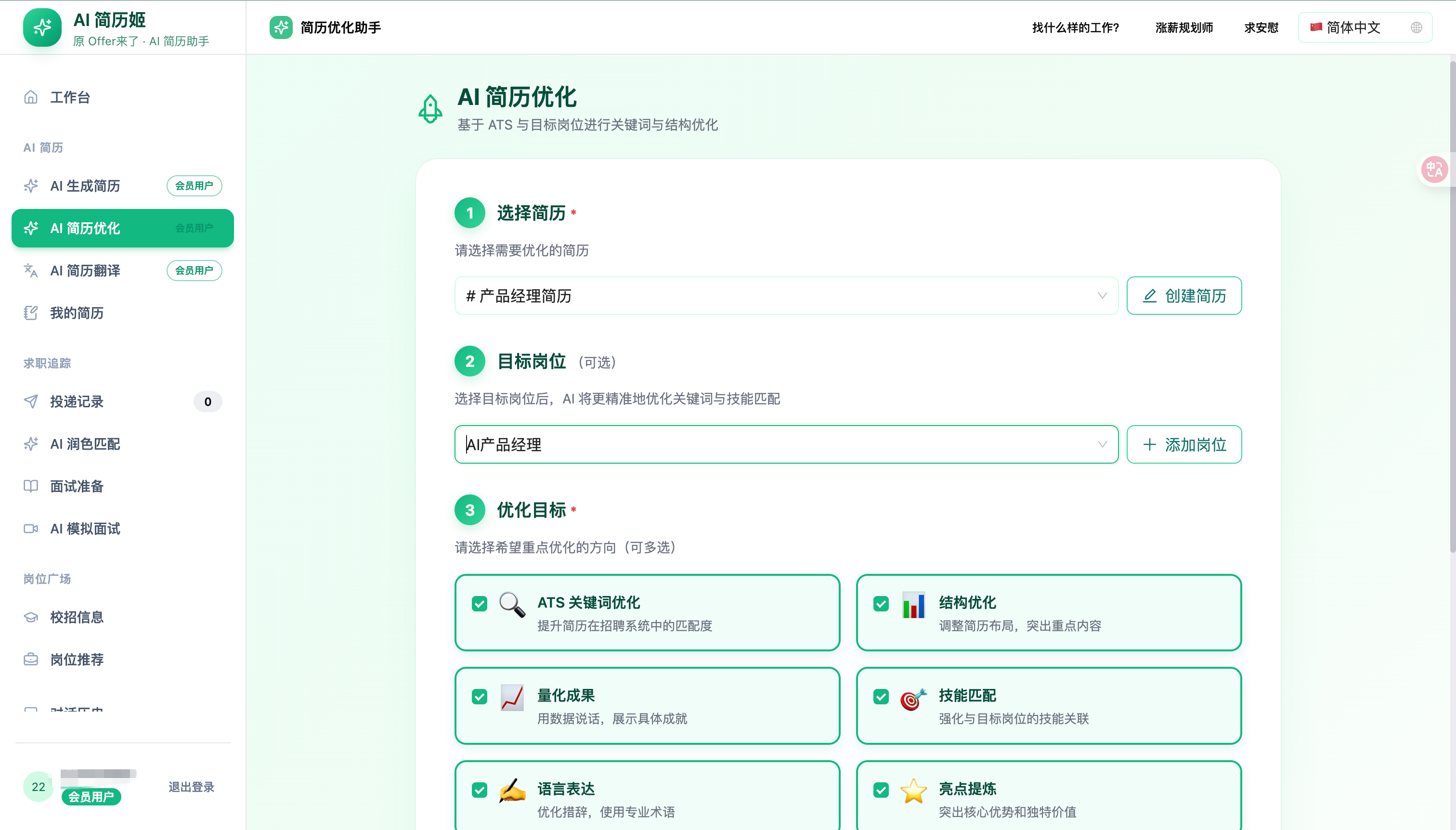Screen dimensions: 1456x830
Task: Toggle the 量化成果 checkbox
Action: [x=480, y=697]
